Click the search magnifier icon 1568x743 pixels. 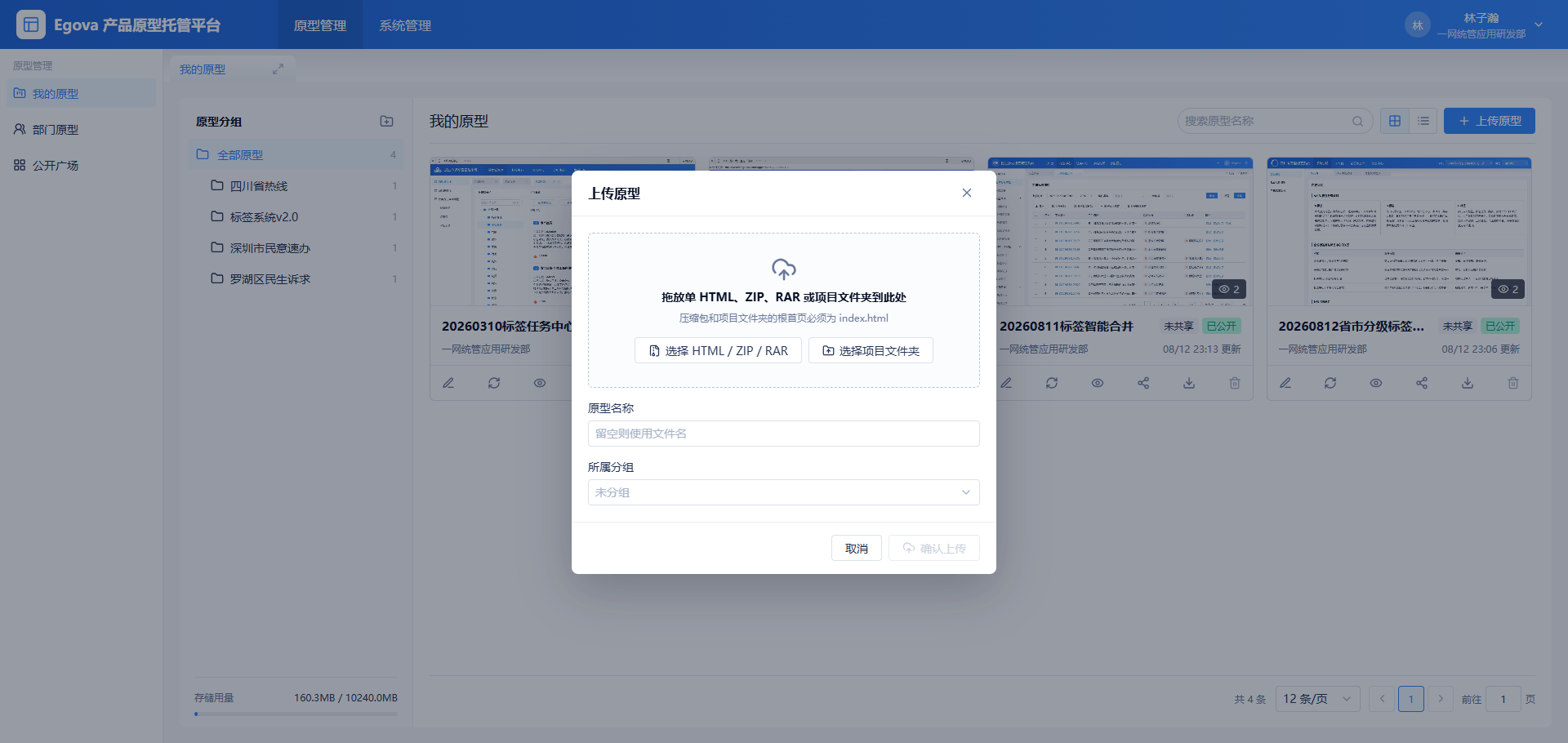pyautogui.click(x=1357, y=121)
